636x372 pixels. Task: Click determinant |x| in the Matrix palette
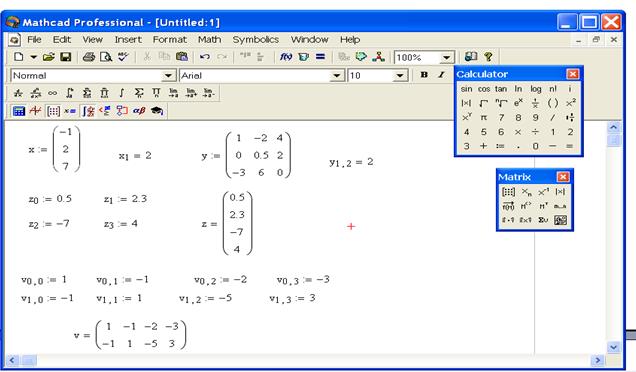tap(560, 192)
